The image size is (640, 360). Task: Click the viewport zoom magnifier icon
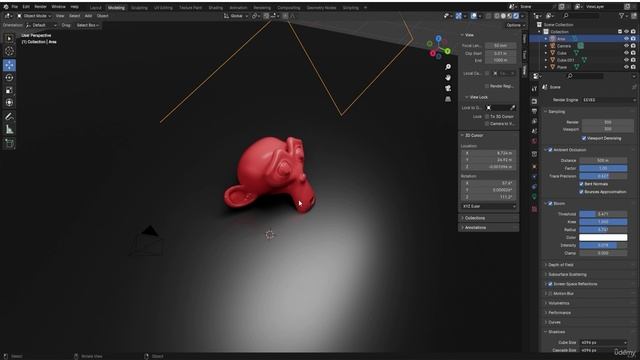coord(448,67)
